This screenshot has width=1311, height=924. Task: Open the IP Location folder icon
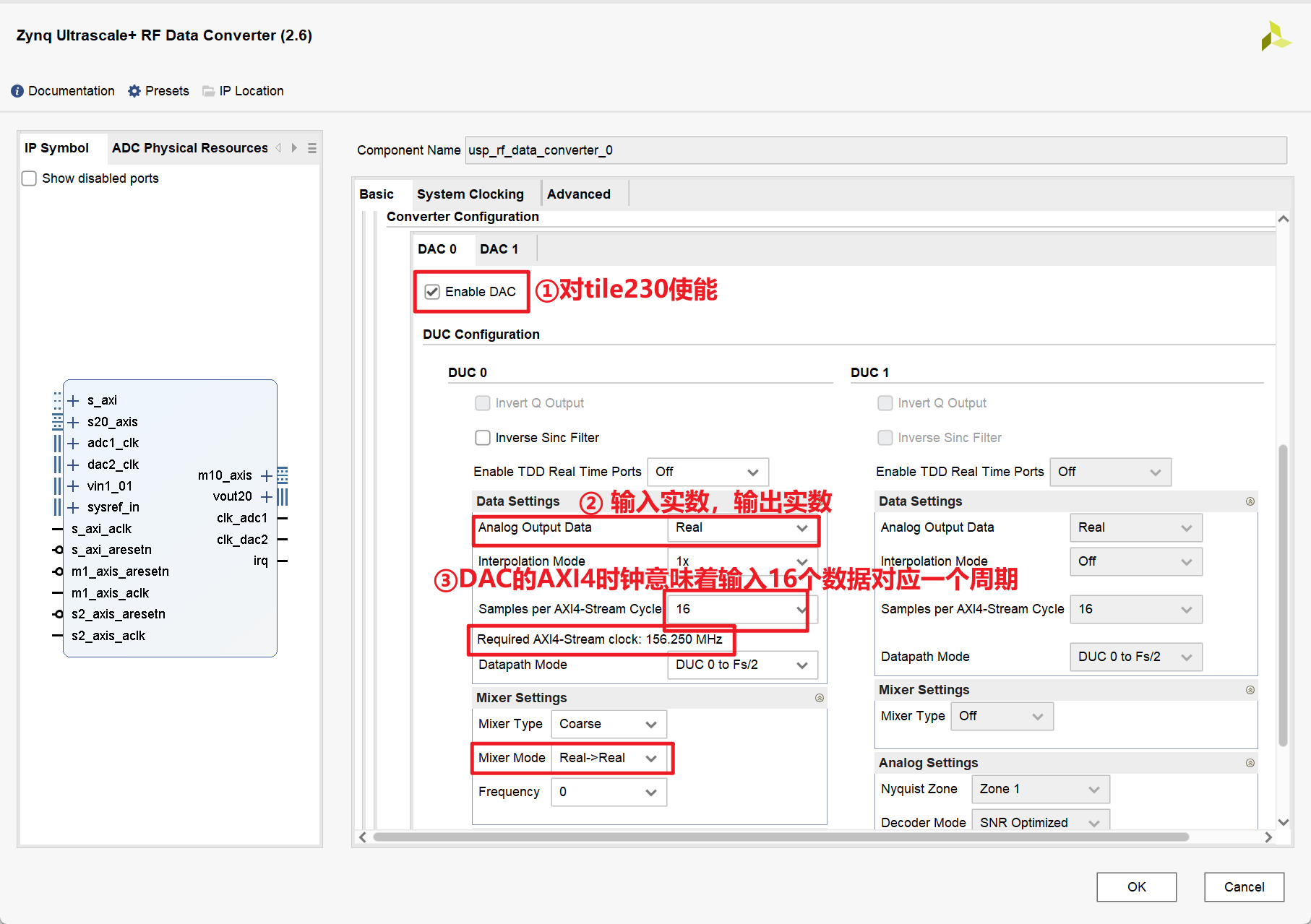click(209, 91)
